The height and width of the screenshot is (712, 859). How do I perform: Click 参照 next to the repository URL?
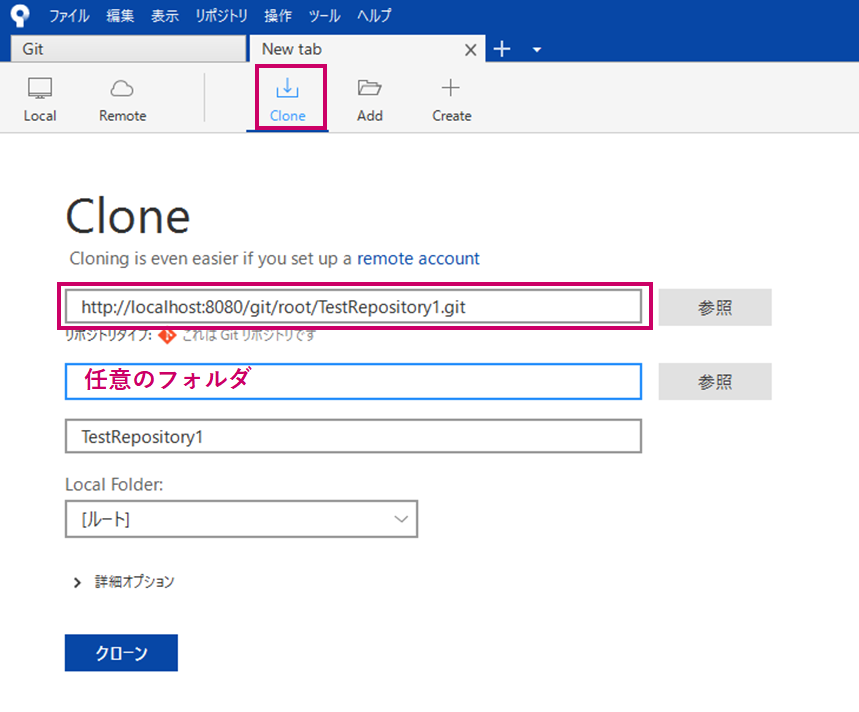714,307
